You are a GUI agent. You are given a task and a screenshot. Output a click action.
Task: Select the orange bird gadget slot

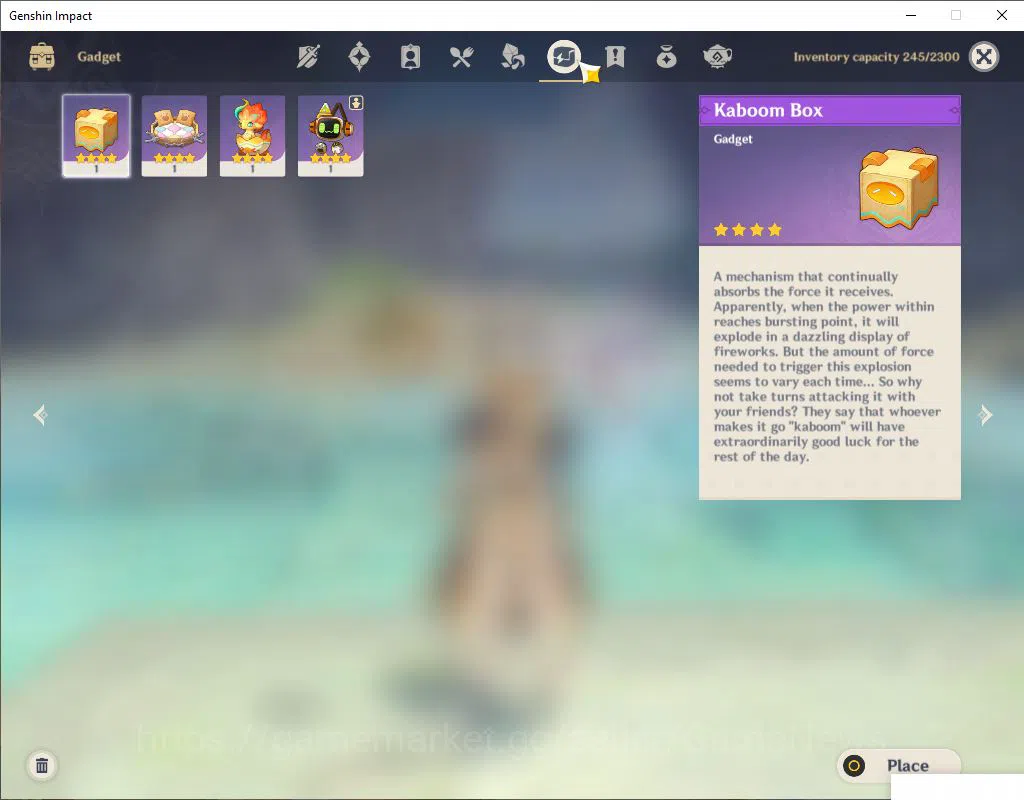(252, 136)
